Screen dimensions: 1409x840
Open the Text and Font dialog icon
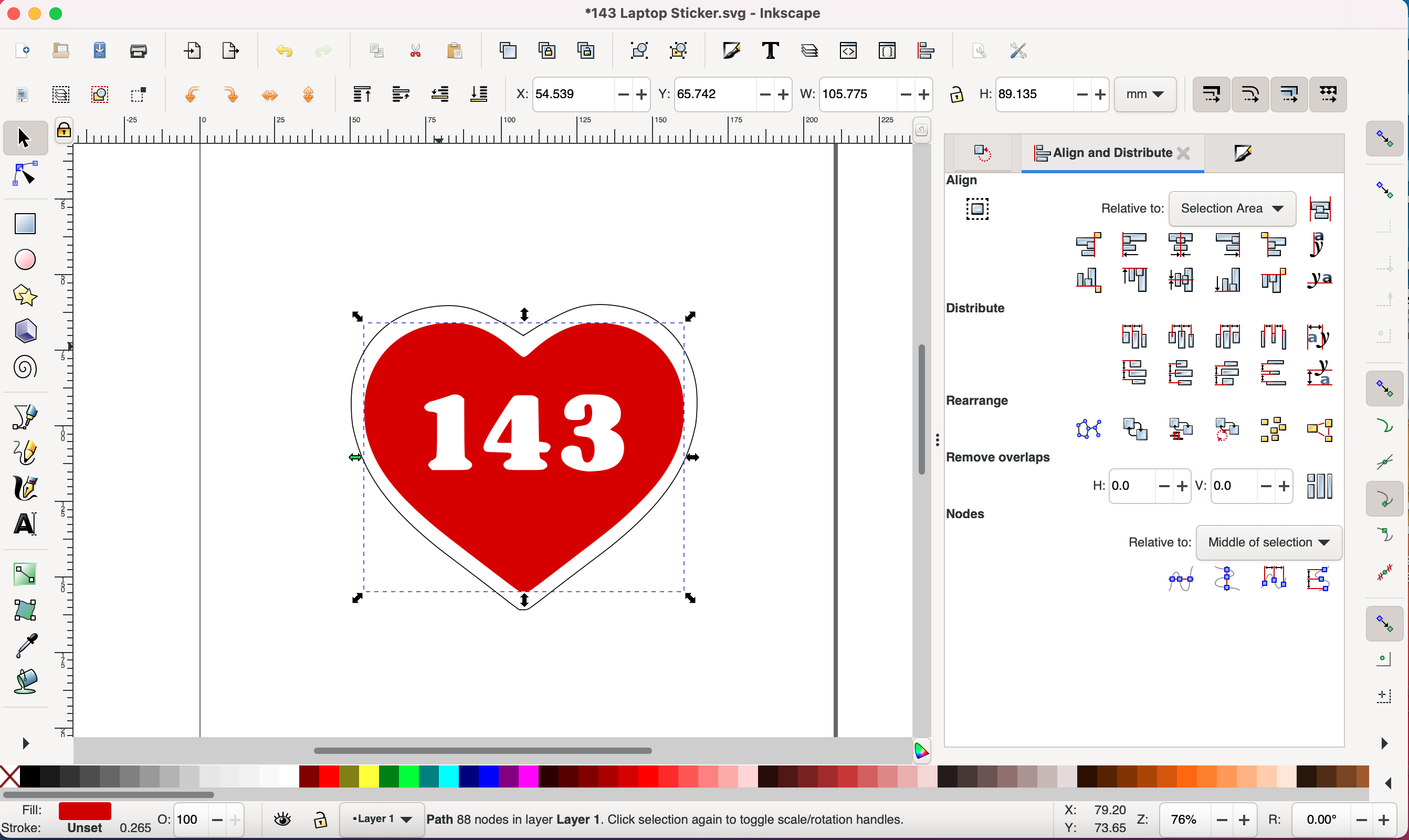[770, 51]
